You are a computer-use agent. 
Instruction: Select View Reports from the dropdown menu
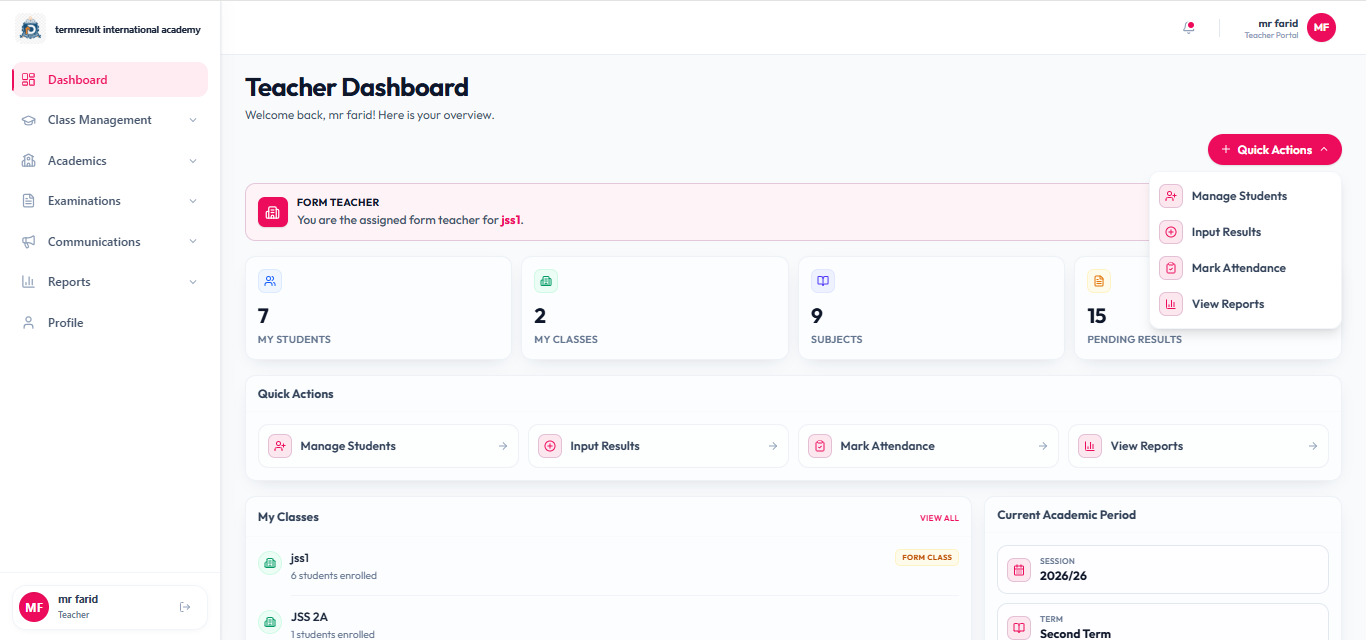pos(1245,304)
